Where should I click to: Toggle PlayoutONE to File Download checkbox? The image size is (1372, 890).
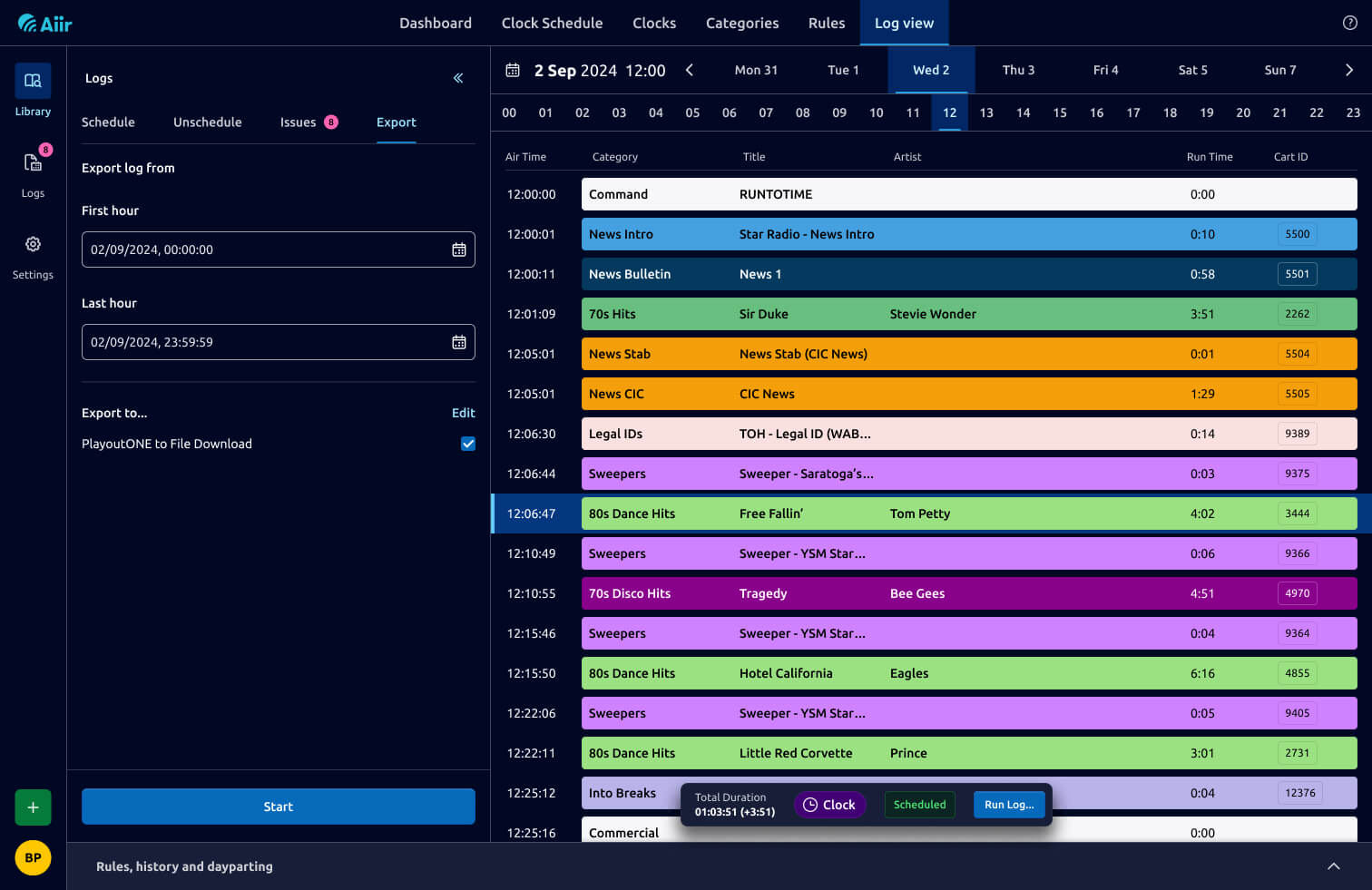click(x=468, y=444)
